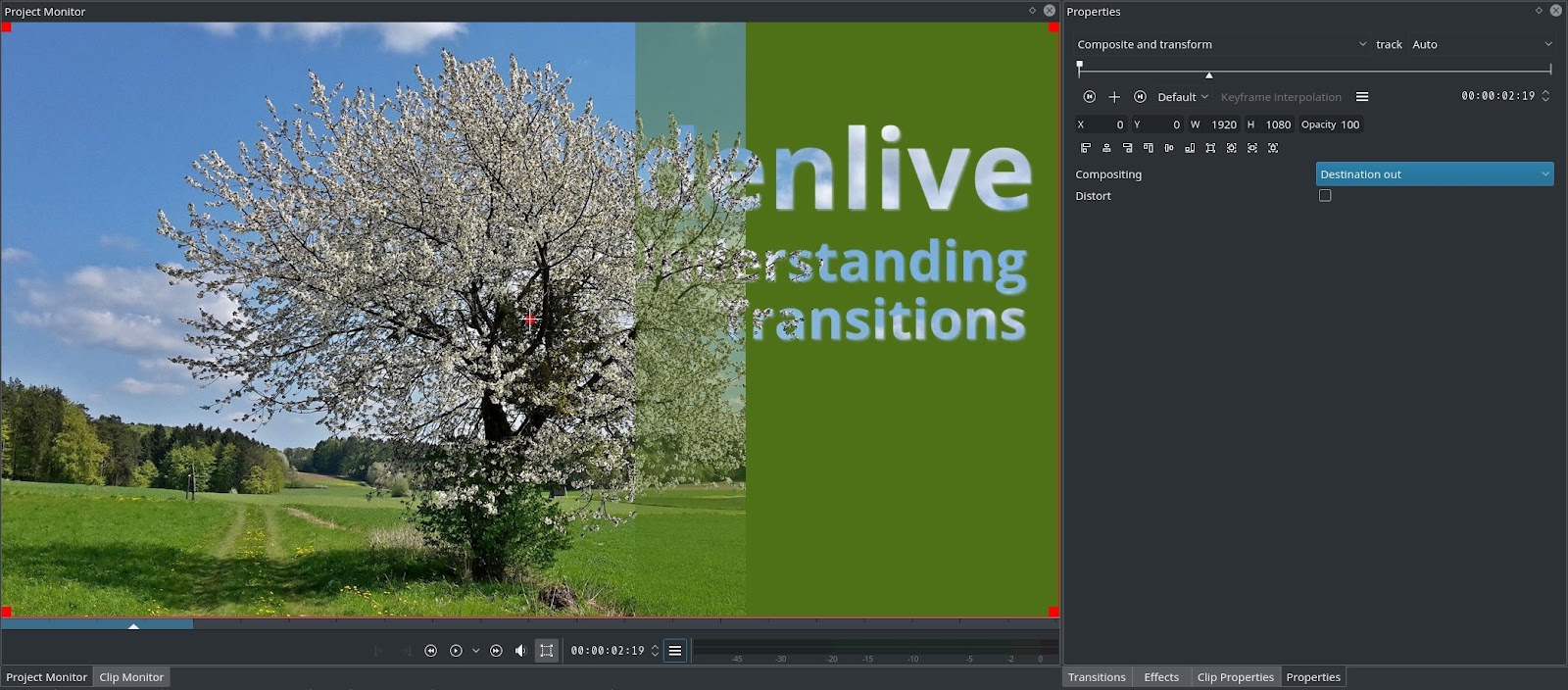Step the Project Monitor timecode spinner
The image size is (1568, 690).
[655, 651]
